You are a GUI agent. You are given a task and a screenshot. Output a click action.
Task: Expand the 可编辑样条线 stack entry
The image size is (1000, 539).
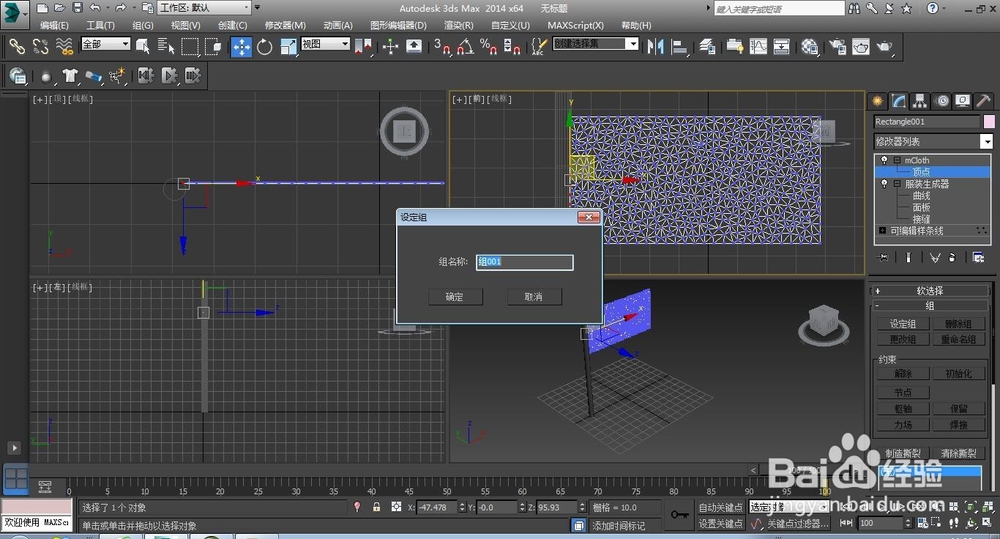pos(883,230)
